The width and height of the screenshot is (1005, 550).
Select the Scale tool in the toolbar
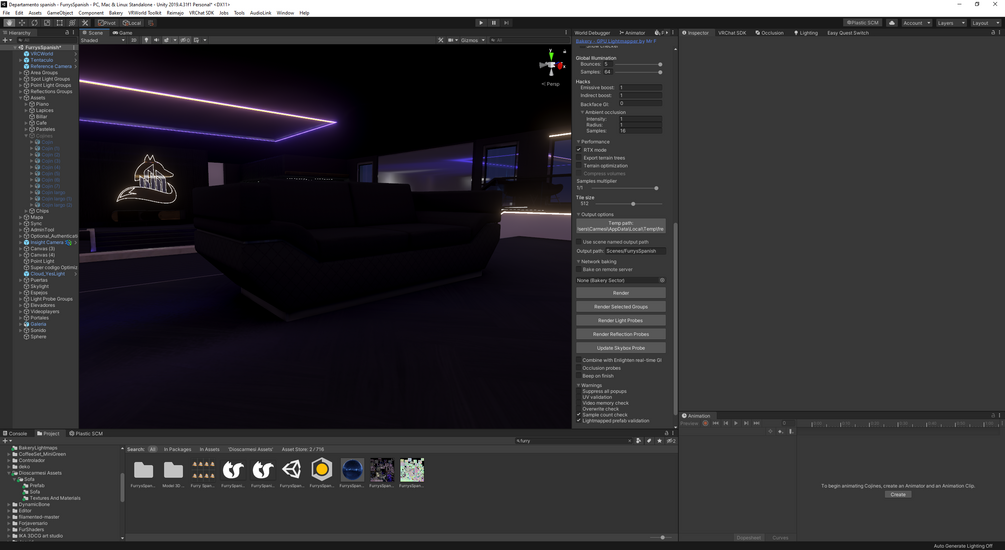(47, 22)
